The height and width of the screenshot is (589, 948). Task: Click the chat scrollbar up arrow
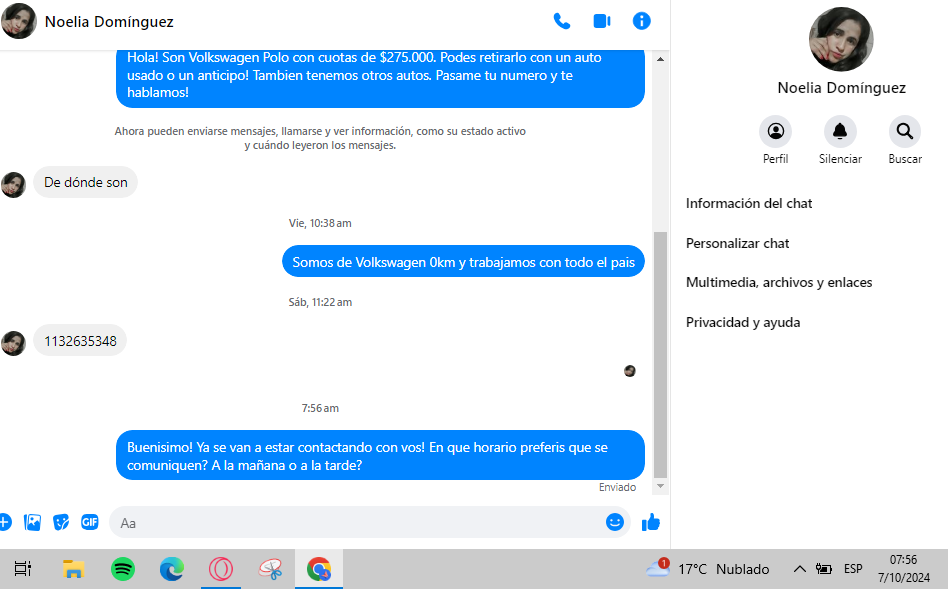click(x=660, y=59)
